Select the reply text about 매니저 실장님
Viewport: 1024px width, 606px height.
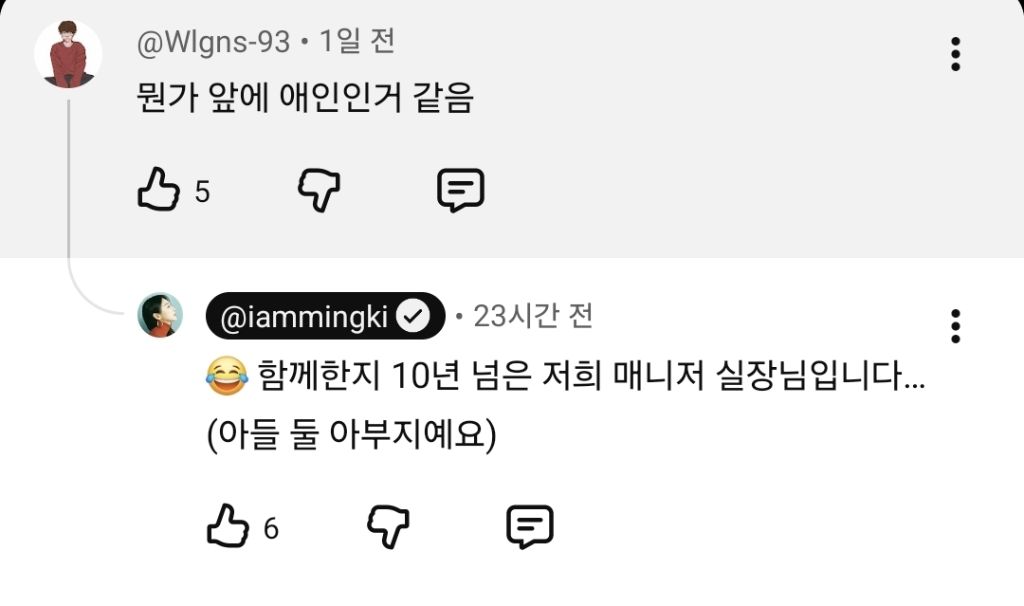tap(566, 405)
